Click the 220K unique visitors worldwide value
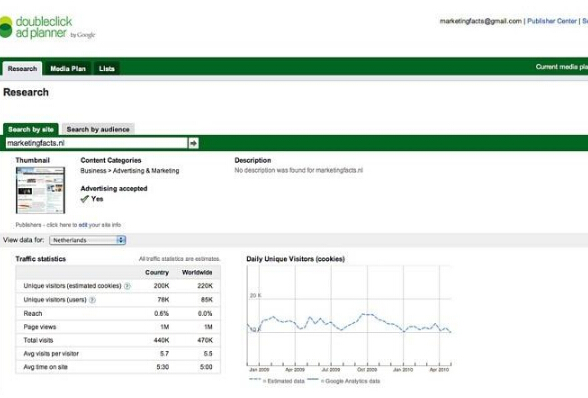The image size is (588, 398). (x=205, y=286)
